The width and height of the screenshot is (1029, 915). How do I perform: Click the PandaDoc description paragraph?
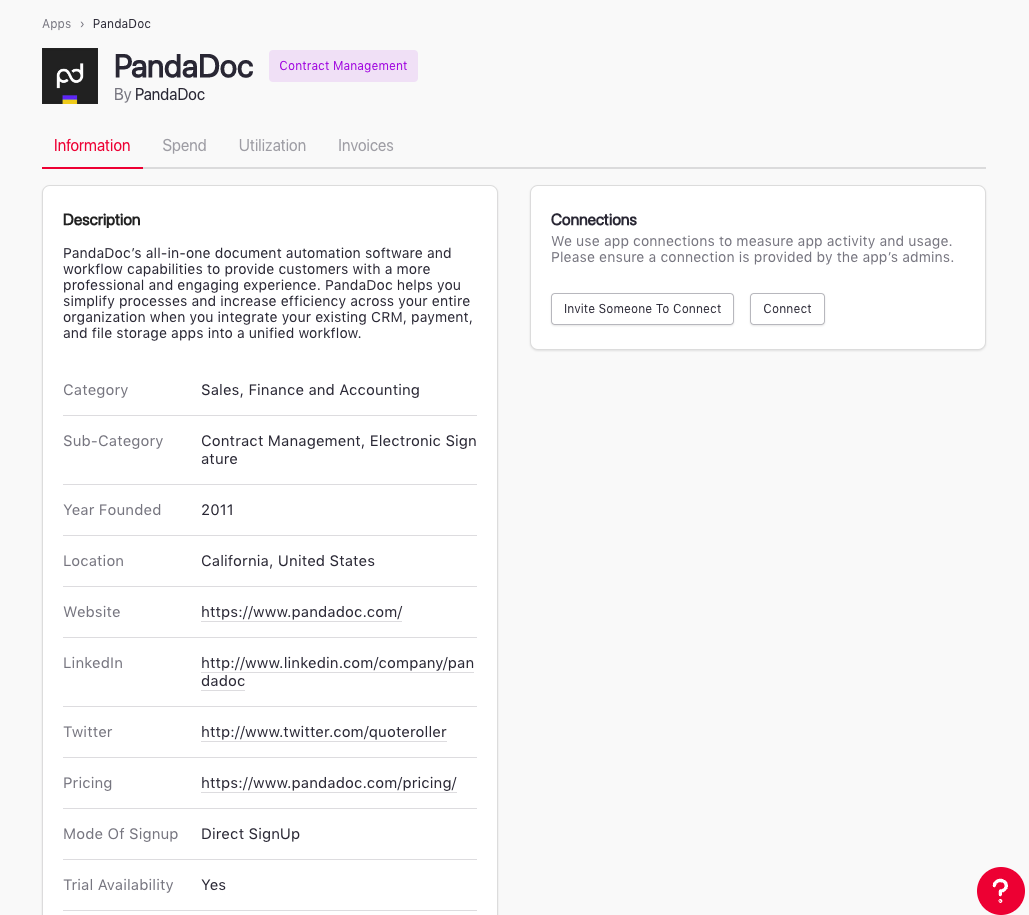pos(268,293)
